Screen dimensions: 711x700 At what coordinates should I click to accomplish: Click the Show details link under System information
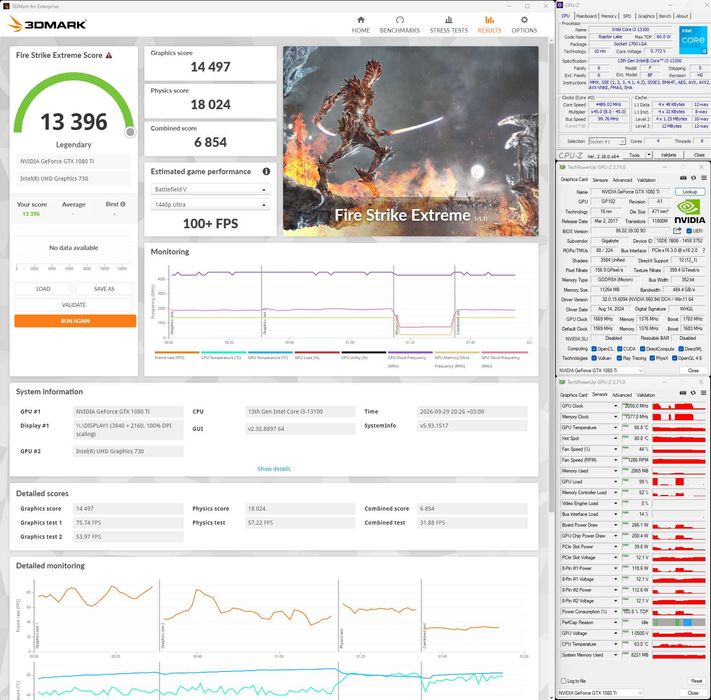pos(274,469)
